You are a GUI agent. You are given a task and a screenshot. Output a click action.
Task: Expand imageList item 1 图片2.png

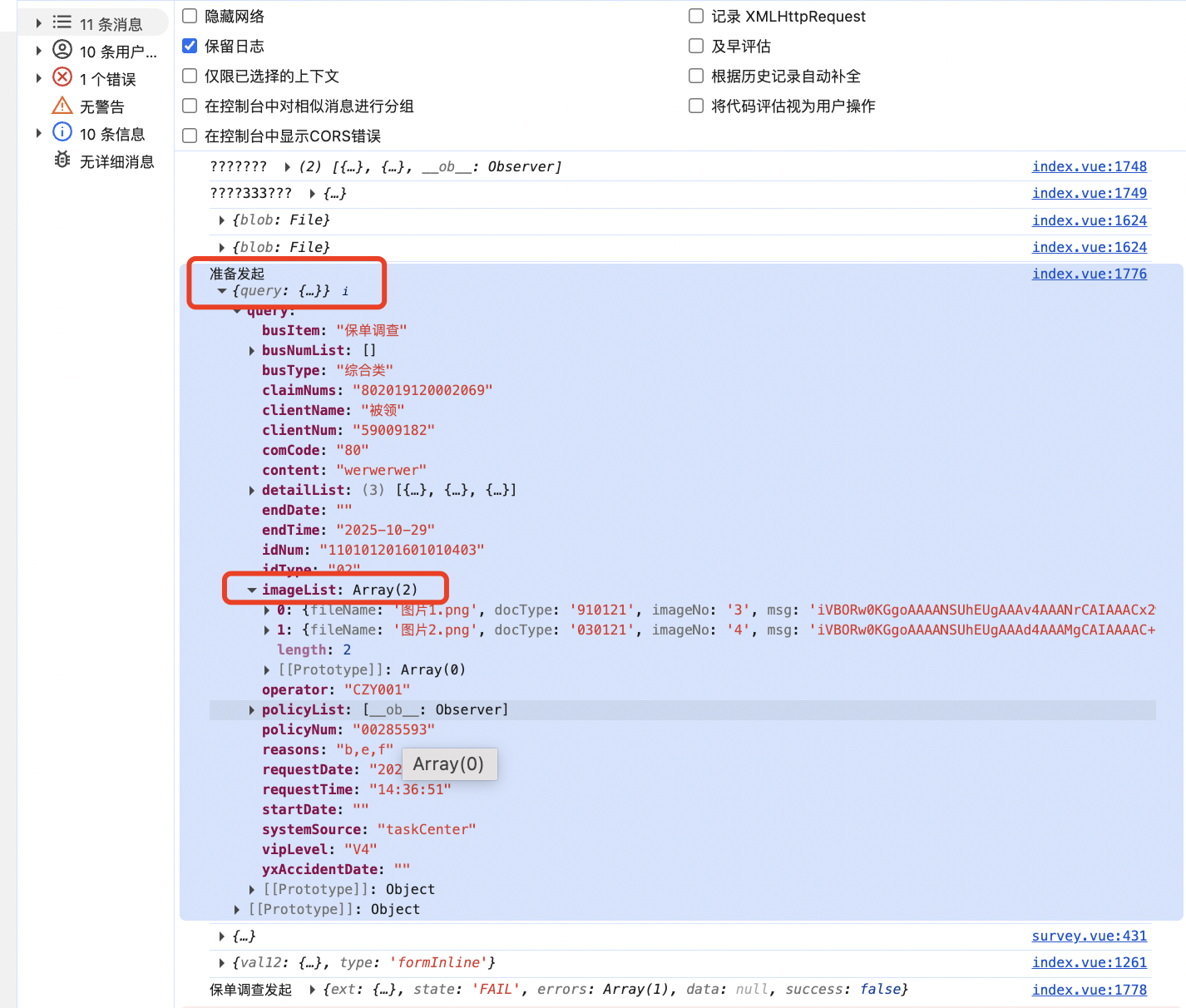pos(267,630)
